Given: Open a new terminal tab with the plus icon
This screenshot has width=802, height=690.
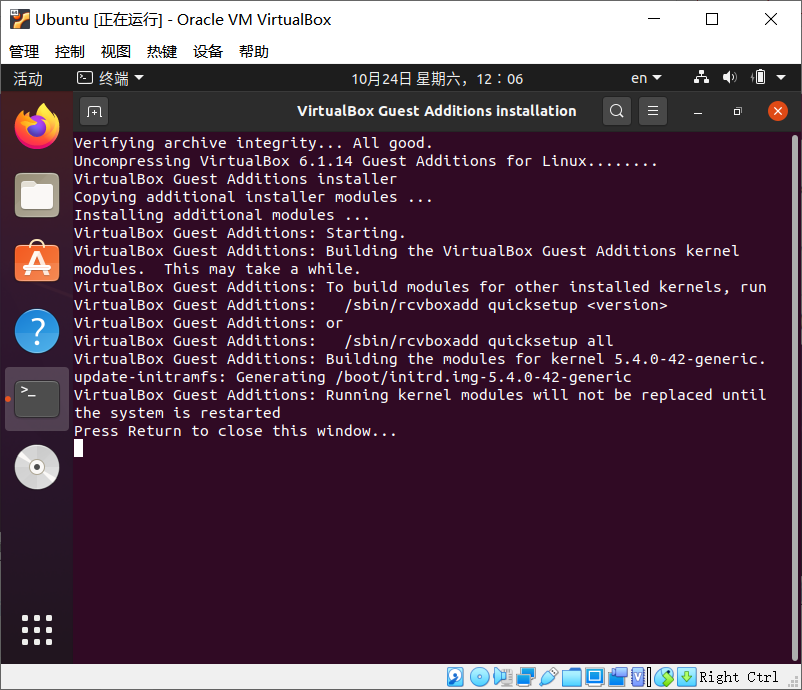Looking at the screenshot, I should point(93,111).
